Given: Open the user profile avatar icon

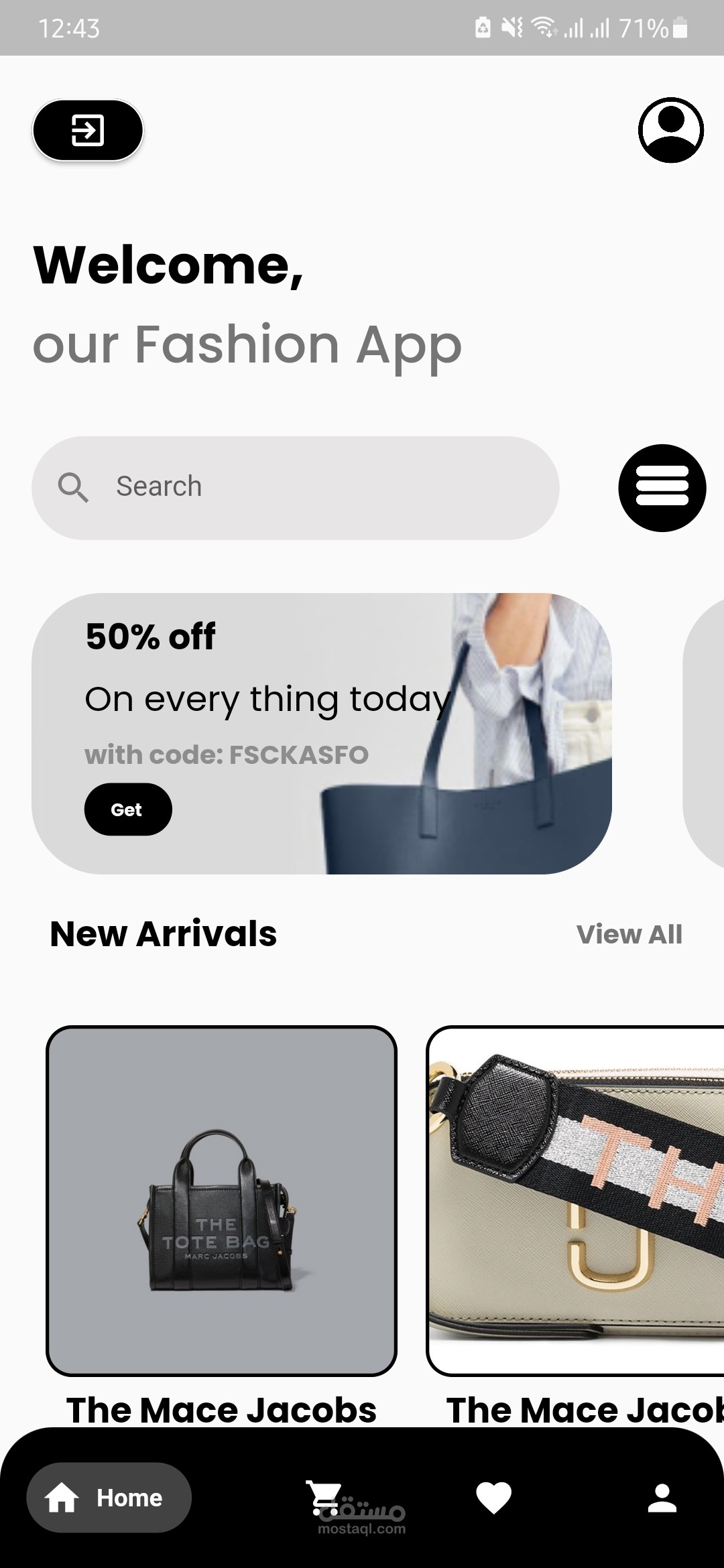Looking at the screenshot, I should [670, 130].
